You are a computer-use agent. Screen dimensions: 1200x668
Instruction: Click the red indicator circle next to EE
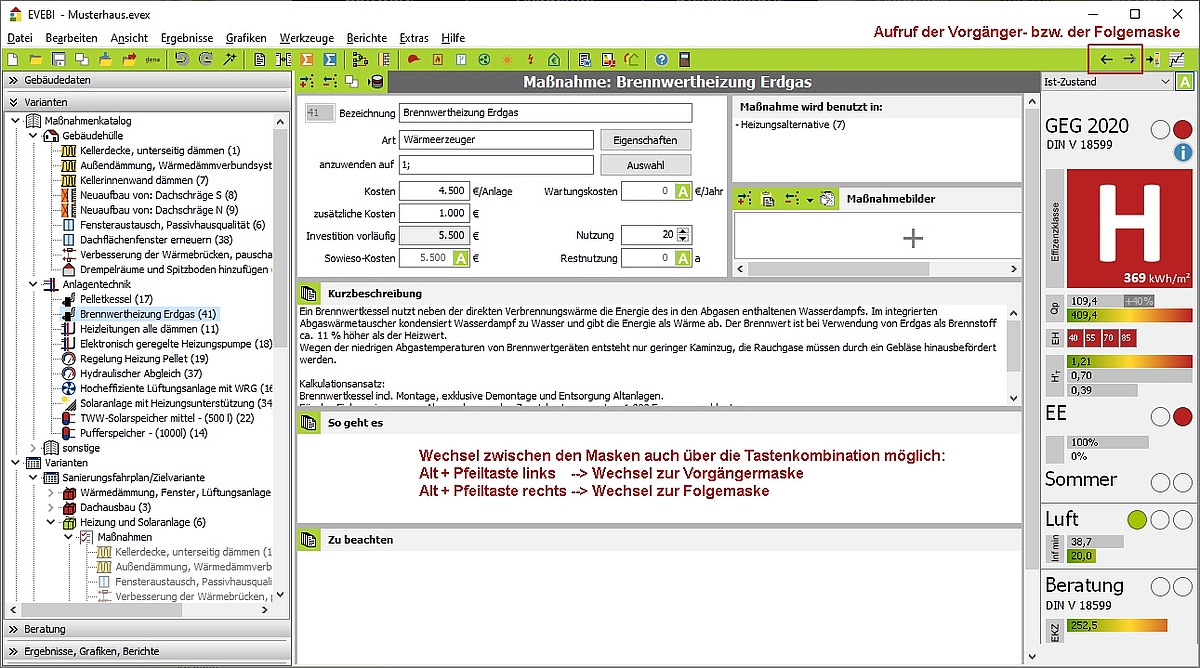pyautogui.click(x=1182, y=416)
